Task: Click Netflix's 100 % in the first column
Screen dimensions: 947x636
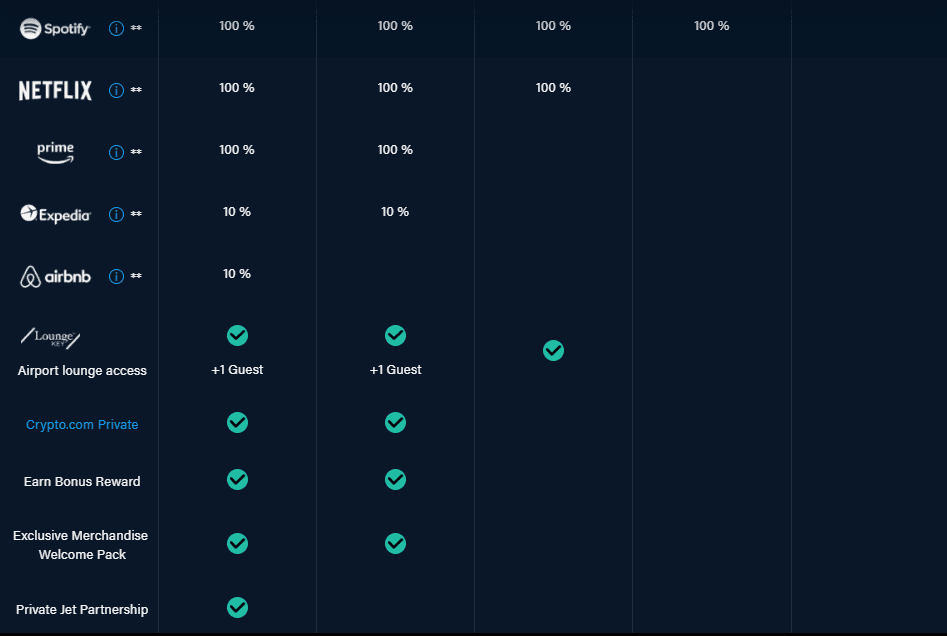Action: click(237, 88)
